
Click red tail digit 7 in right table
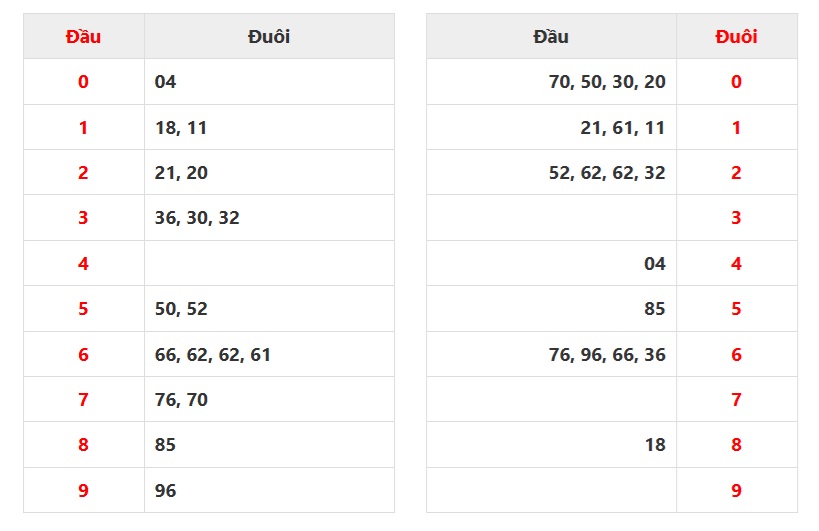pyautogui.click(x=736, y=399)
